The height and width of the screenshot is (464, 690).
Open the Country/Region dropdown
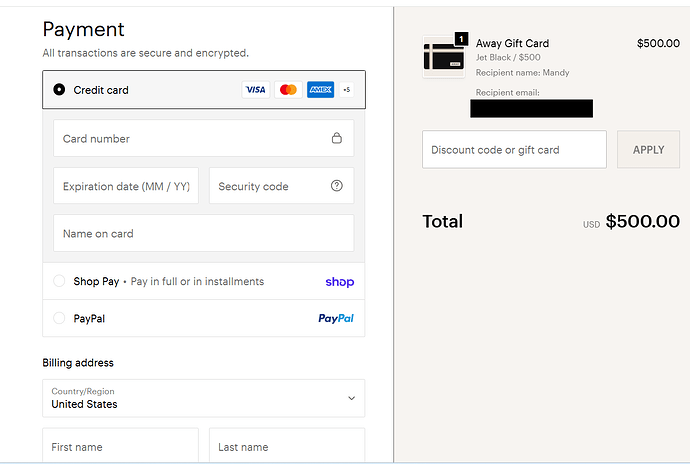tap(204, 398)
